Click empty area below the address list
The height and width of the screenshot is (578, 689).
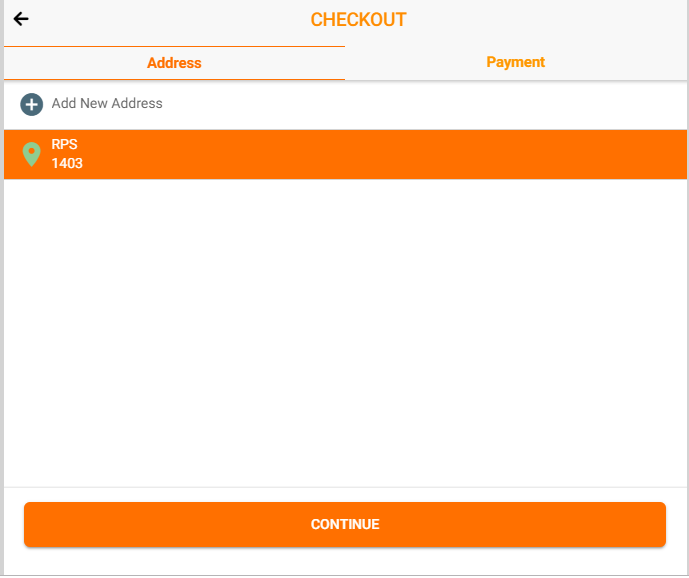[x=345, y=333]
